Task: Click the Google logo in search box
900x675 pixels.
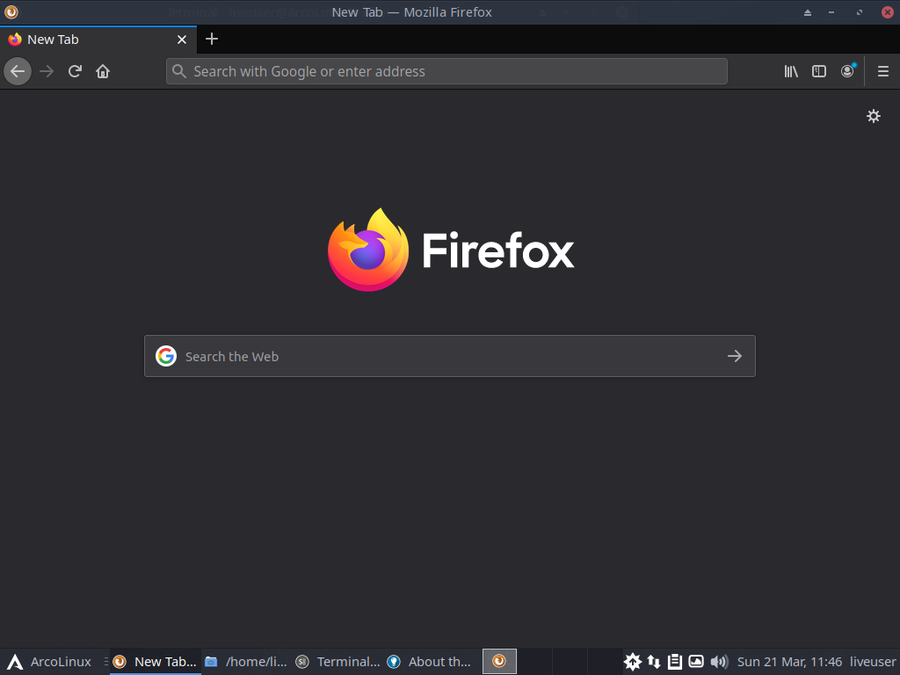Action: click(x=166, y=356)
